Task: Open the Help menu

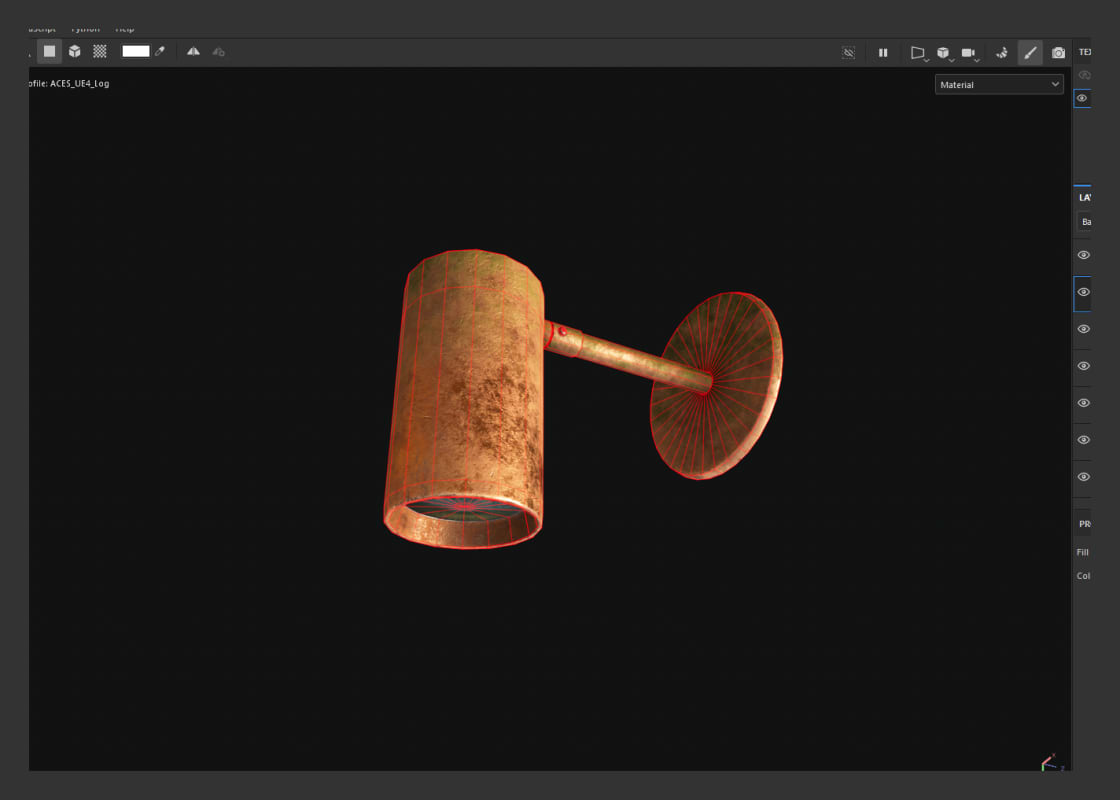Action: 124,28
